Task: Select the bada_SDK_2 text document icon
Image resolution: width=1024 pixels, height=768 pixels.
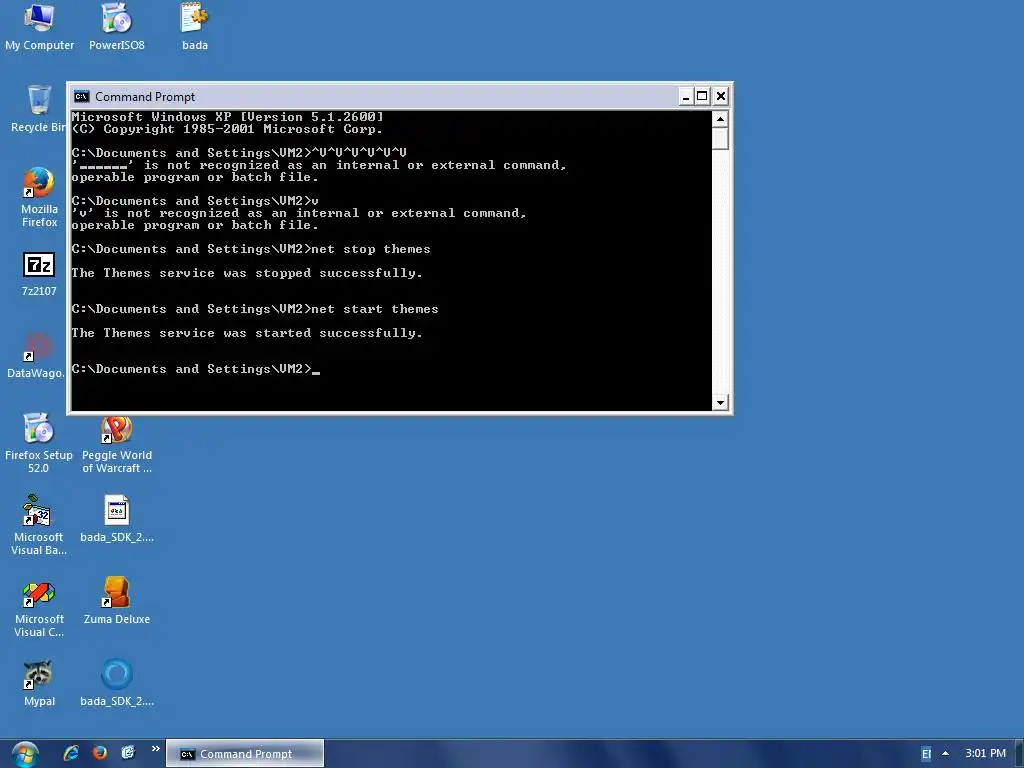Action: (117, 519)
